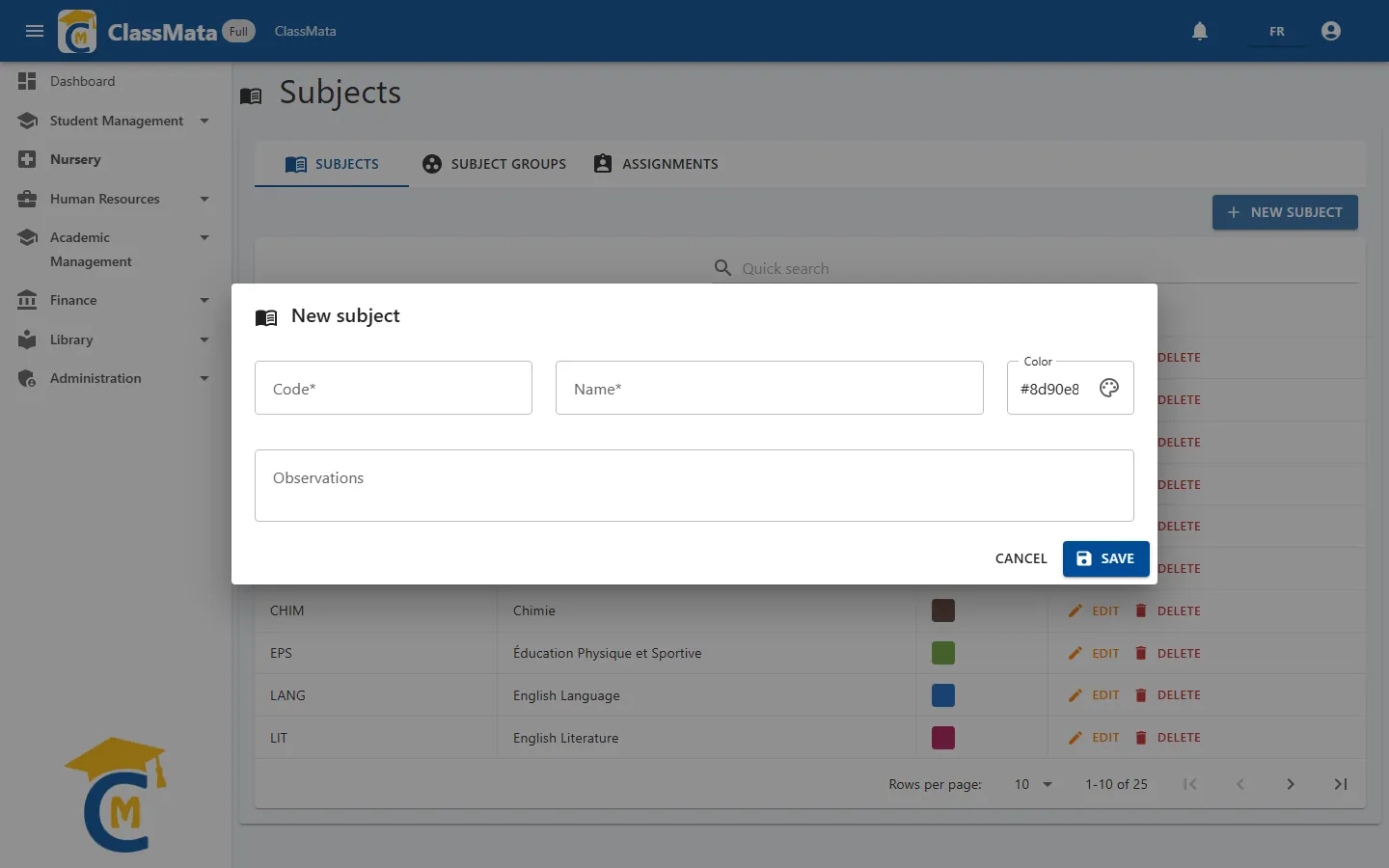1389x868 pixels.
Task: Click the ClassMata logo in header
Action: click(x=77, y=31)
